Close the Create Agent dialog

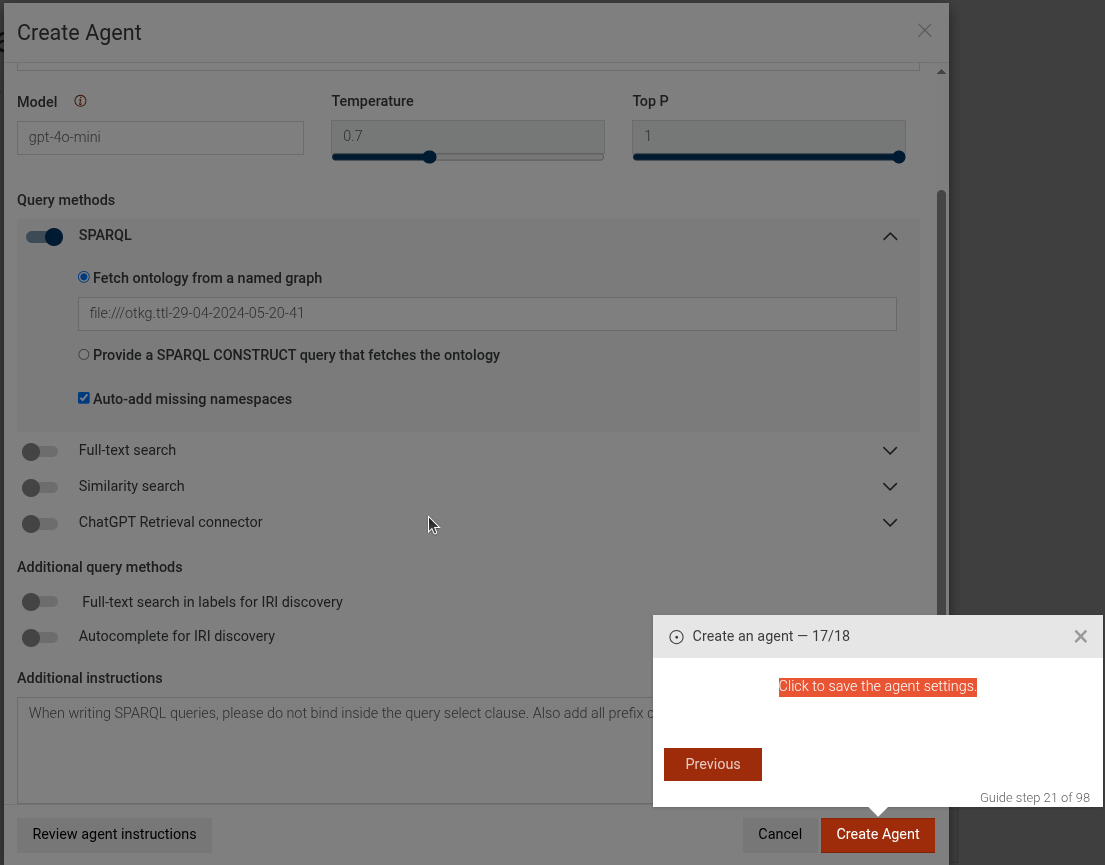924,31
